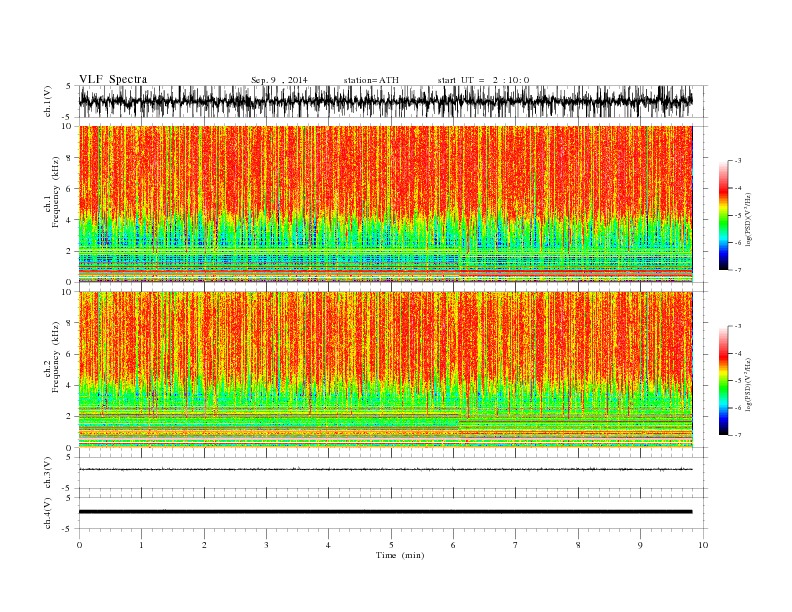Click the 'ch.4(V)' axis label

click(x=47, y=513)
